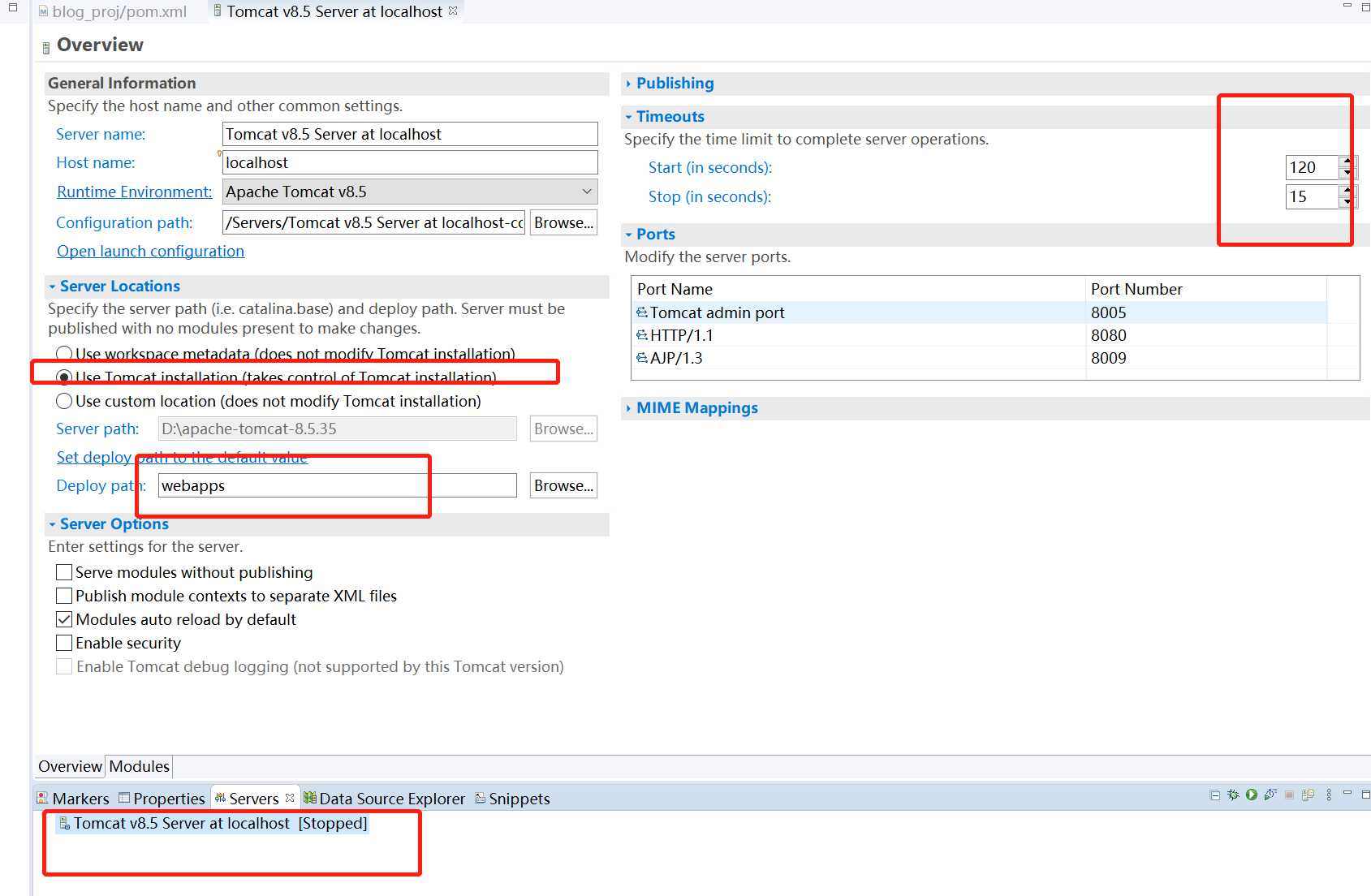
Task: Increase Start timeout with up arrow
Action: [x=1347, y=162]
